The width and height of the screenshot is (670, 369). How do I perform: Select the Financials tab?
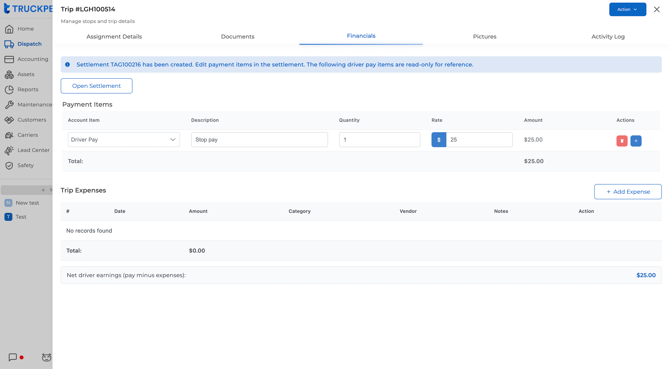tap(361, 36)
